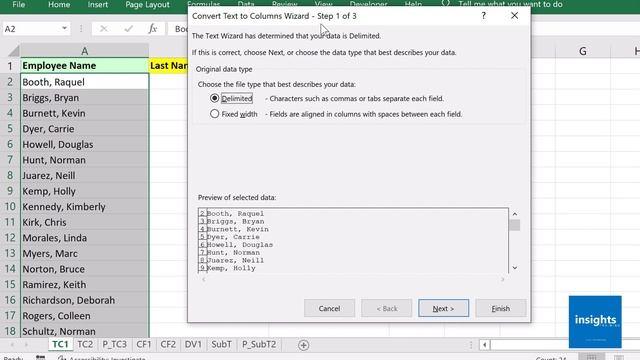Select cell Norton, Bruce
This screenshot has width=640, height=360.
(x=84, y=269)
